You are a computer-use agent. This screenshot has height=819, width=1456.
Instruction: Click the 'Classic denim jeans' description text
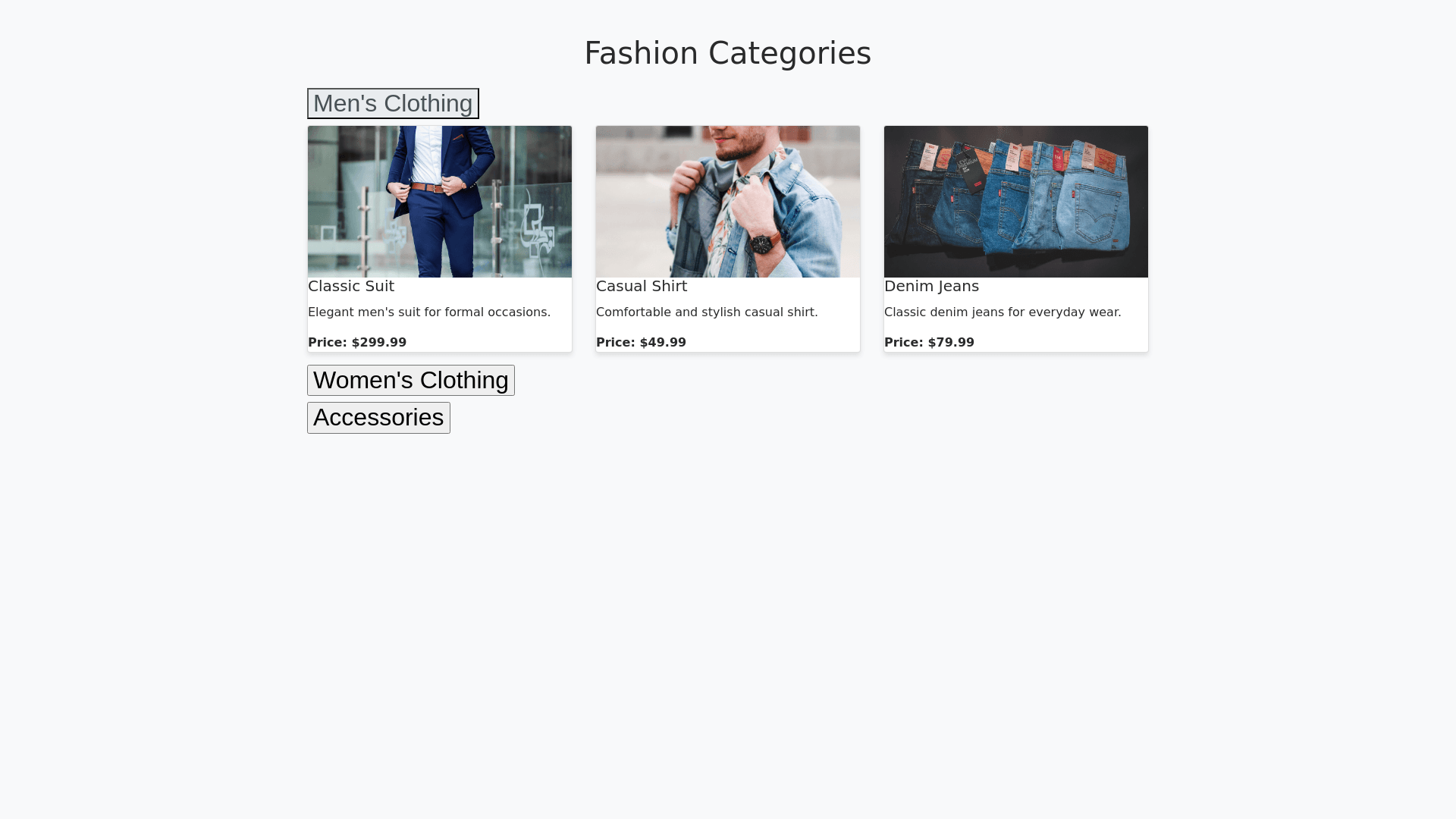point(1003,312)
